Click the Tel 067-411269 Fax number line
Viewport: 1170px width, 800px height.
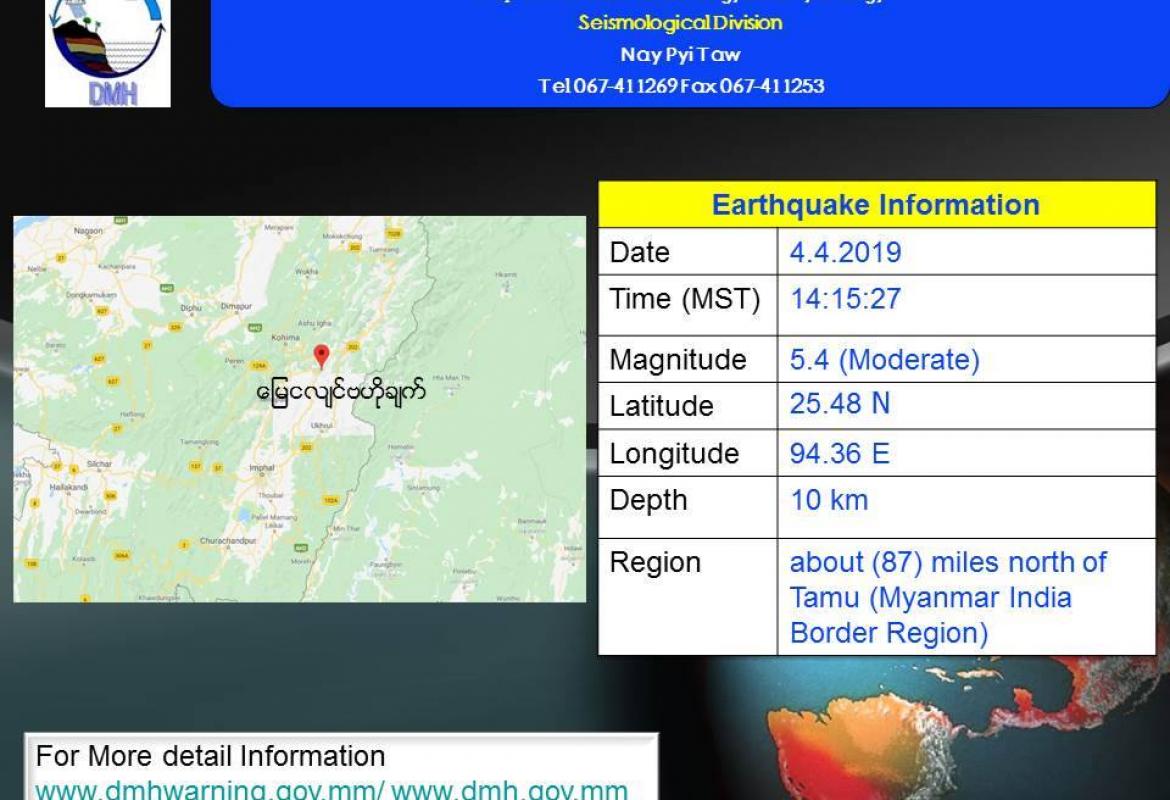pyautogui.click(x=681, y=86)
